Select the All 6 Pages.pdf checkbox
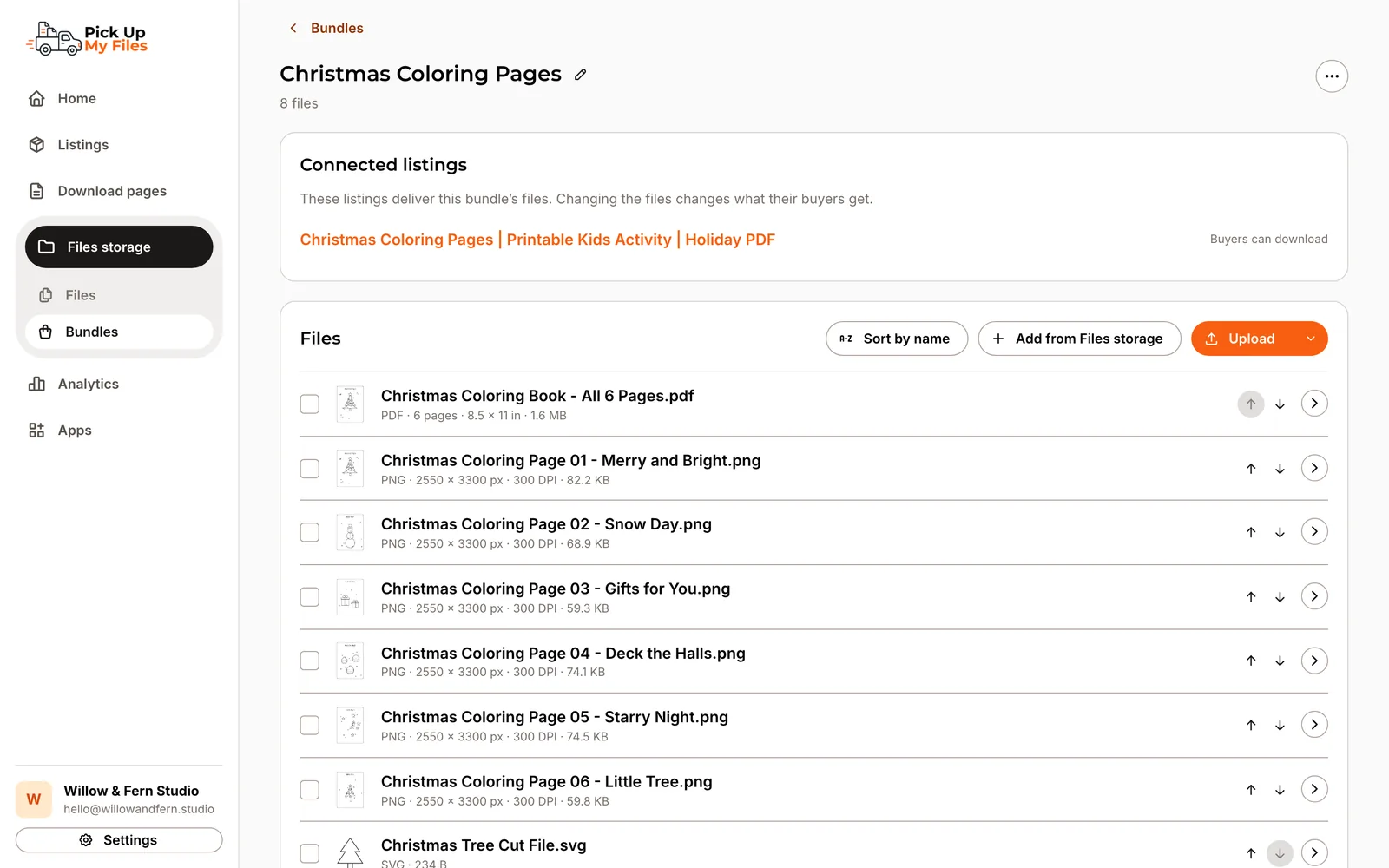1389x868 pixels. pyautogui.click(x=310, y=404)
